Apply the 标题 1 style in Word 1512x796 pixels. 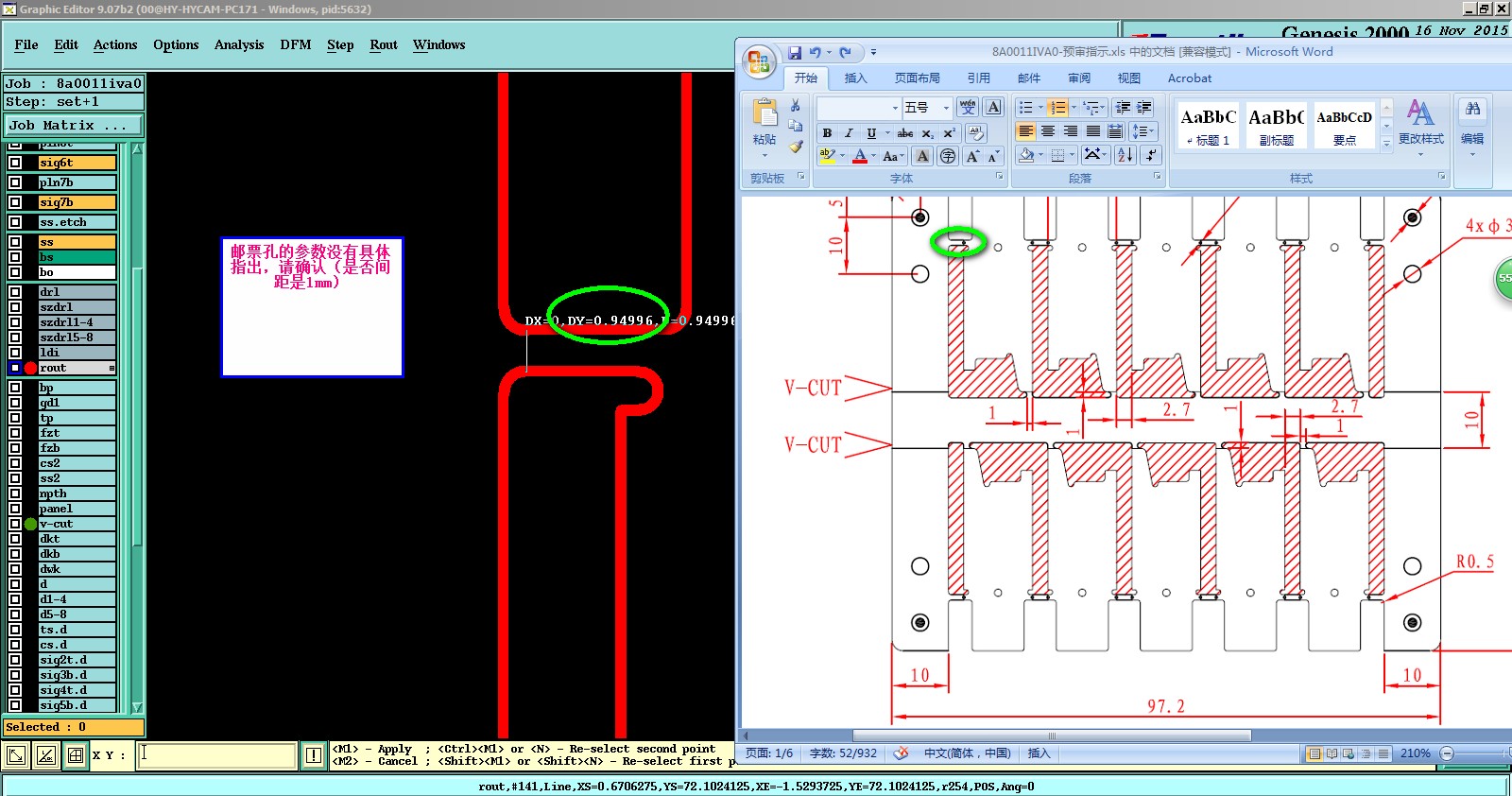coord(1208,126)
